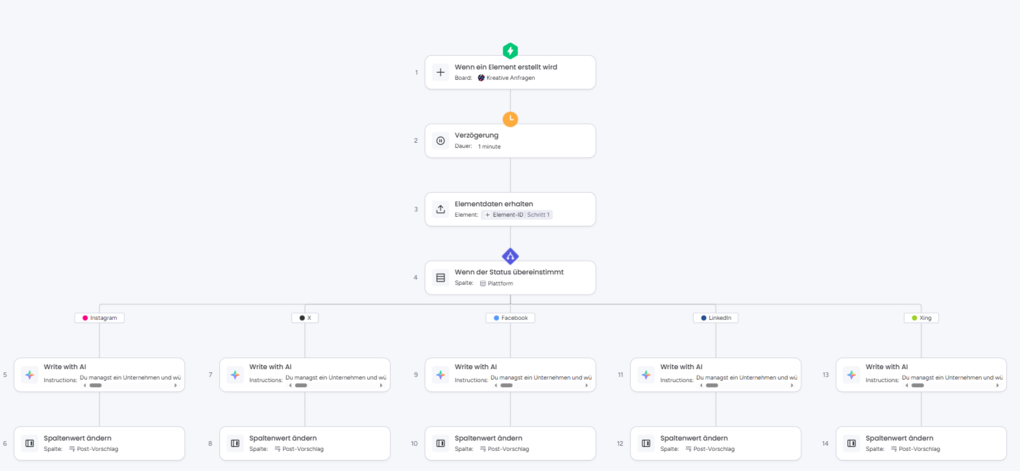Click the column icon in step 6
Viewport: 1020px width, 471px height.
pos(29,443)
